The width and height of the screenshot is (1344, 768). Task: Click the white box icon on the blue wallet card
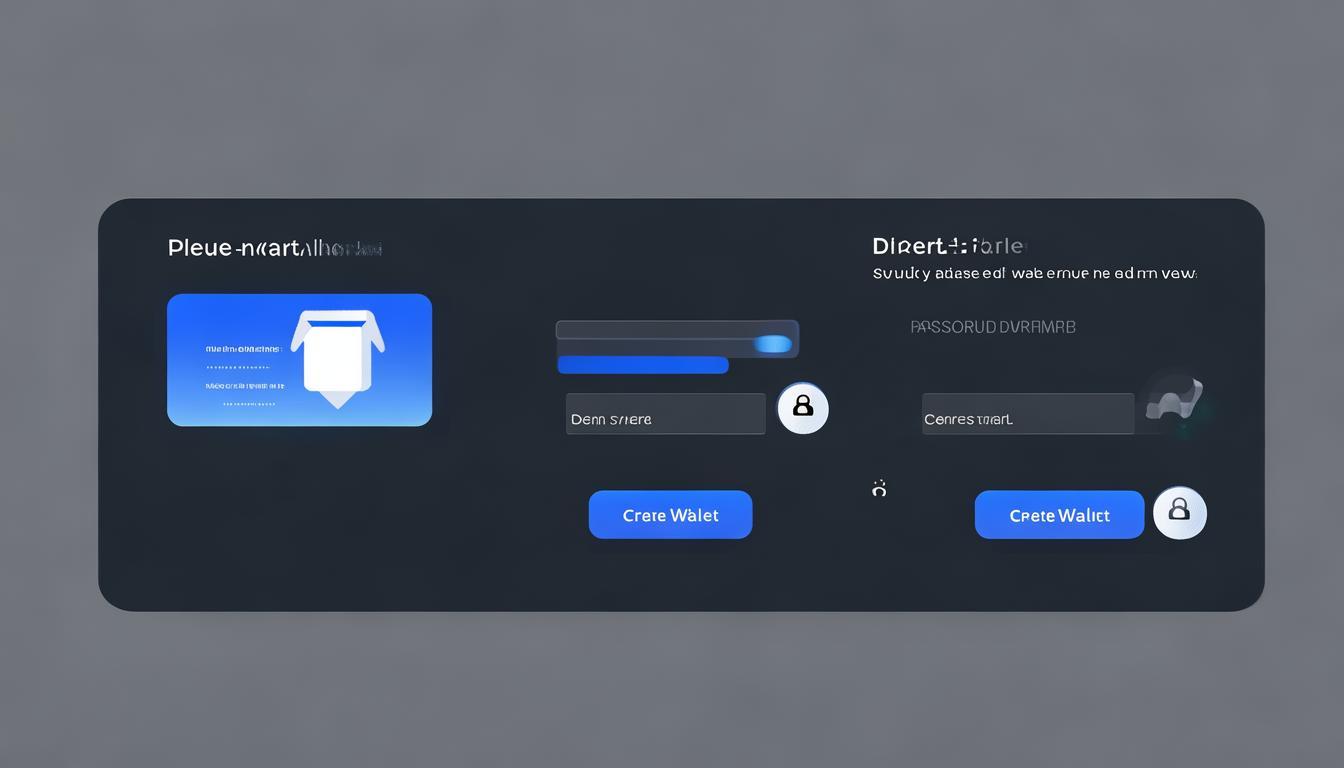(336, 358)
